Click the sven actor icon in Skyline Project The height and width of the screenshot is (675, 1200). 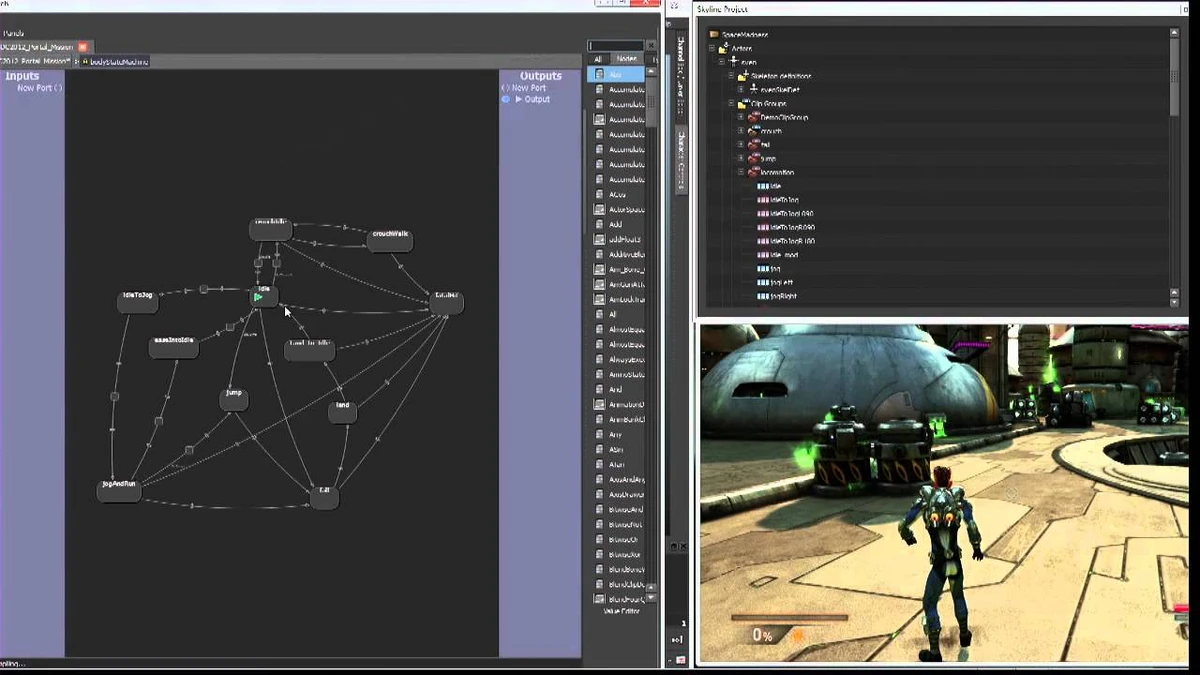point(733,62)
